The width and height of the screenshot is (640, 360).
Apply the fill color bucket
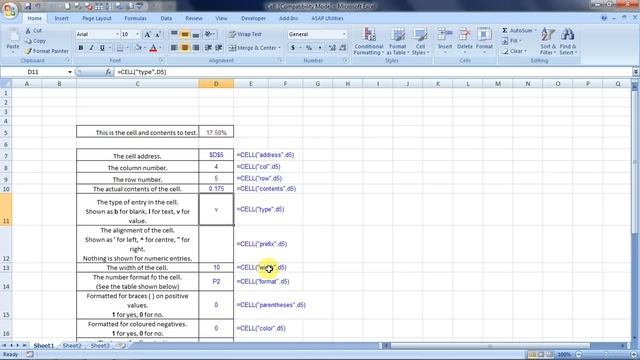click(138, 48)
